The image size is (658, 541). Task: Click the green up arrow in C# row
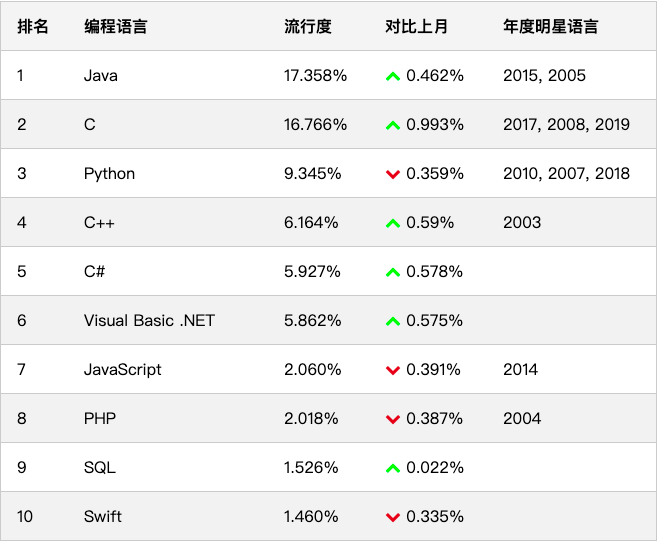click(x=393, y=272)
